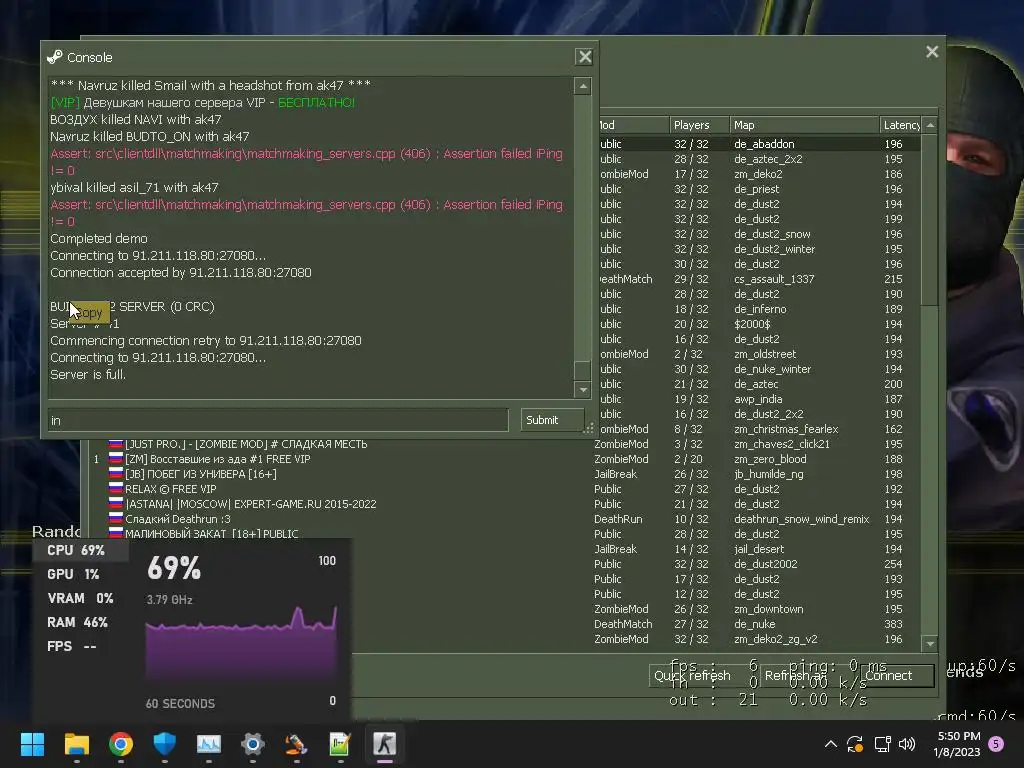Click the Submit button in Console

pos(552,420)
